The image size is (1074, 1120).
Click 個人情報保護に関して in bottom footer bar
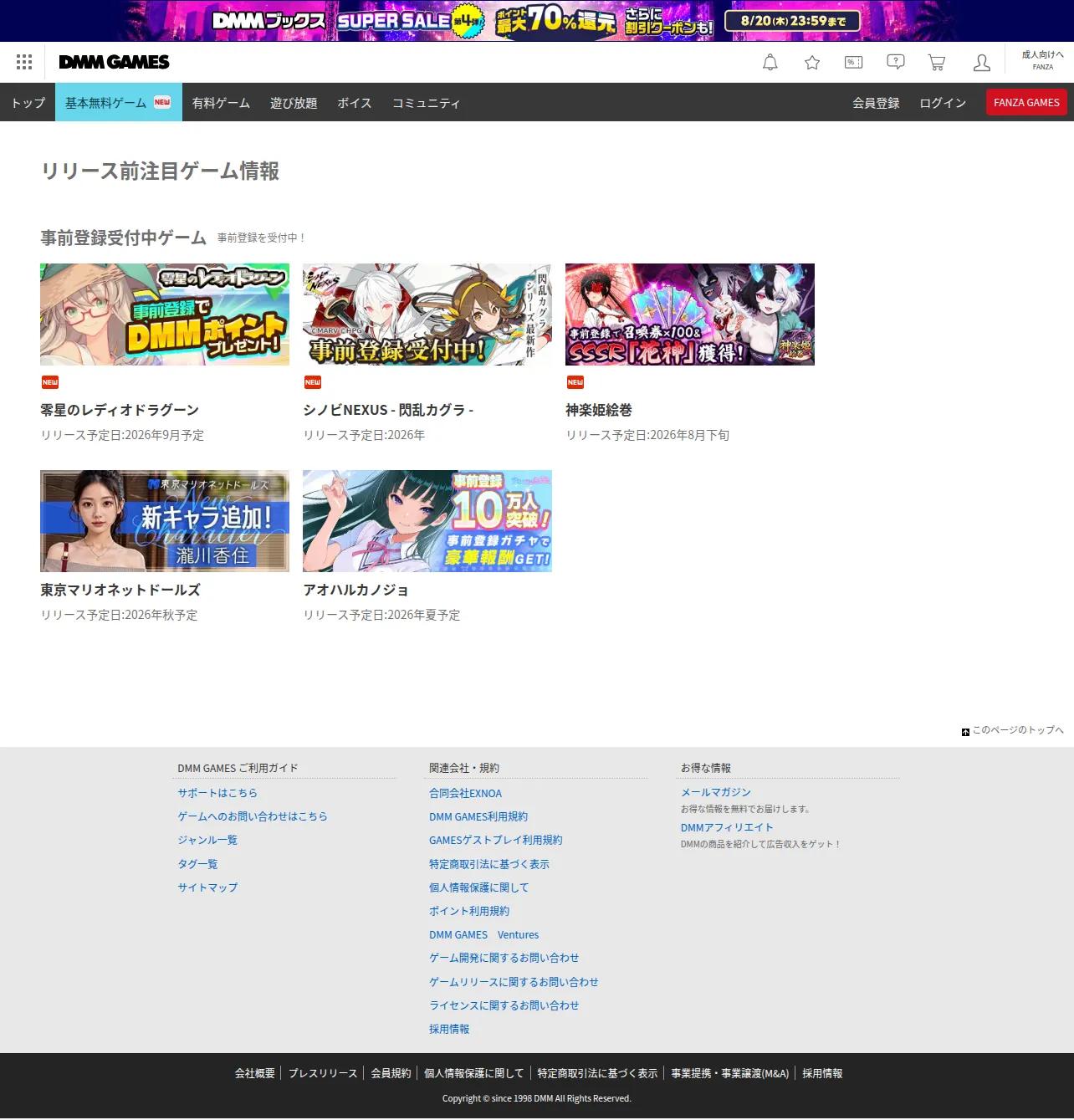point(474,1073)
